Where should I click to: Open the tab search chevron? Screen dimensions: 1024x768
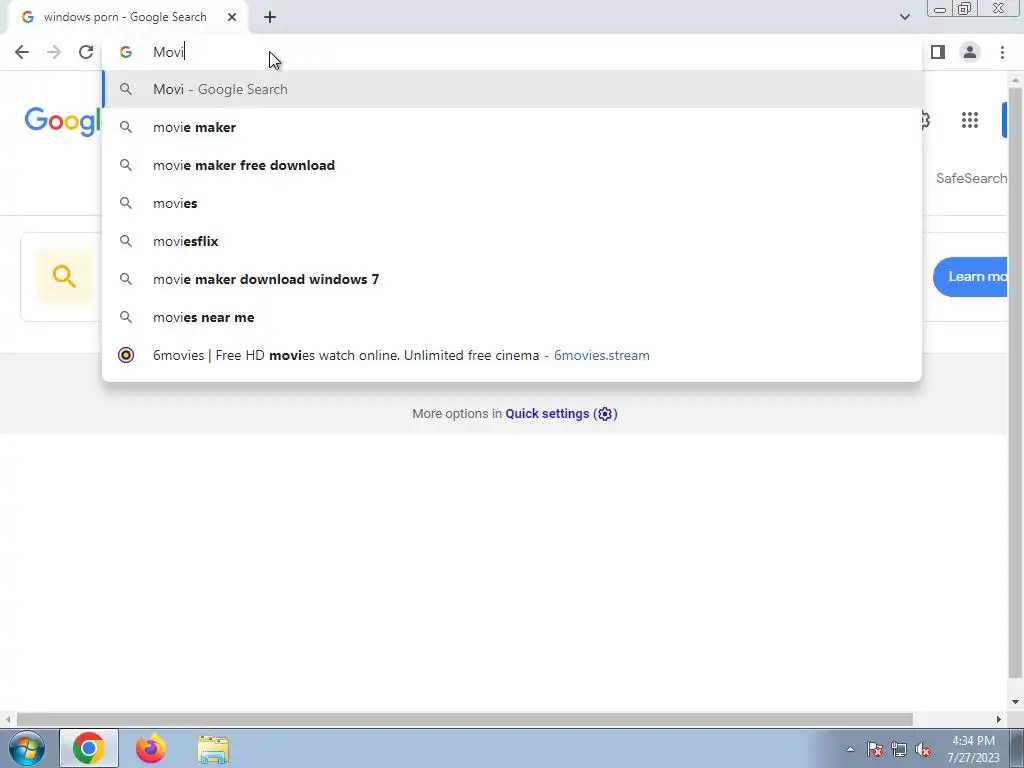pyautogui.click(x=904, y=17)
